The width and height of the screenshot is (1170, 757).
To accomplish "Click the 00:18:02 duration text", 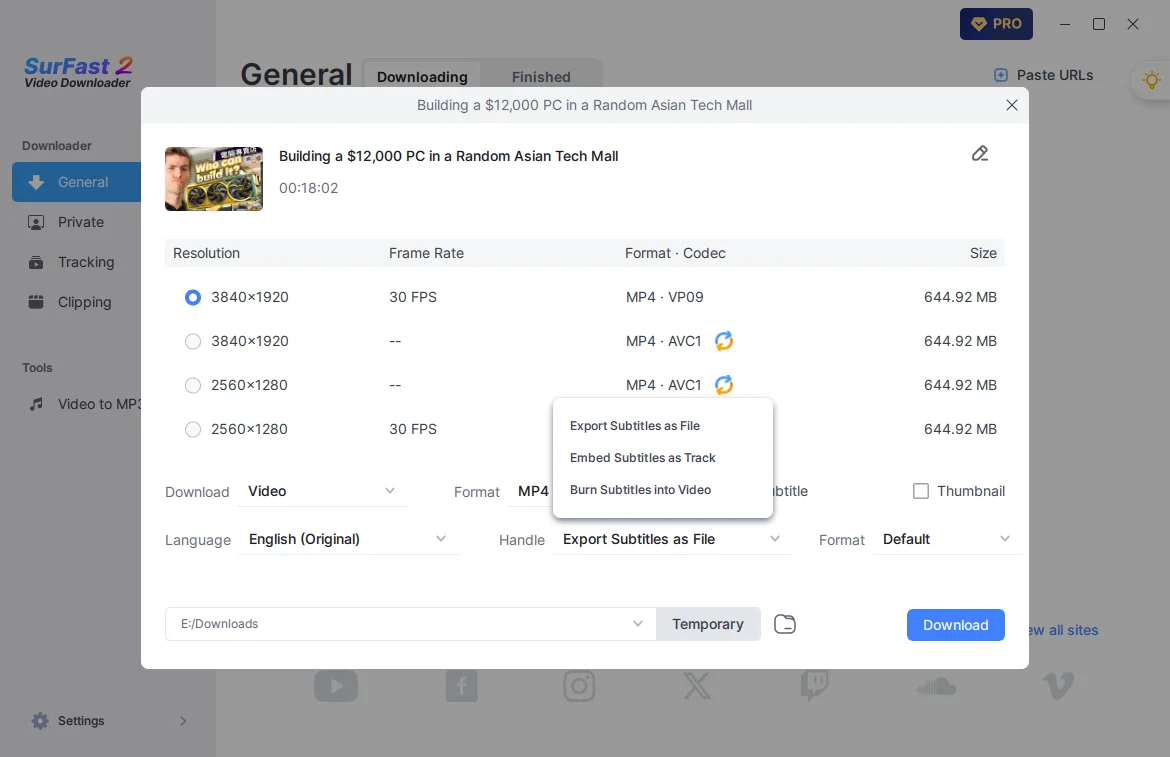I will click(x=308, y=188).
